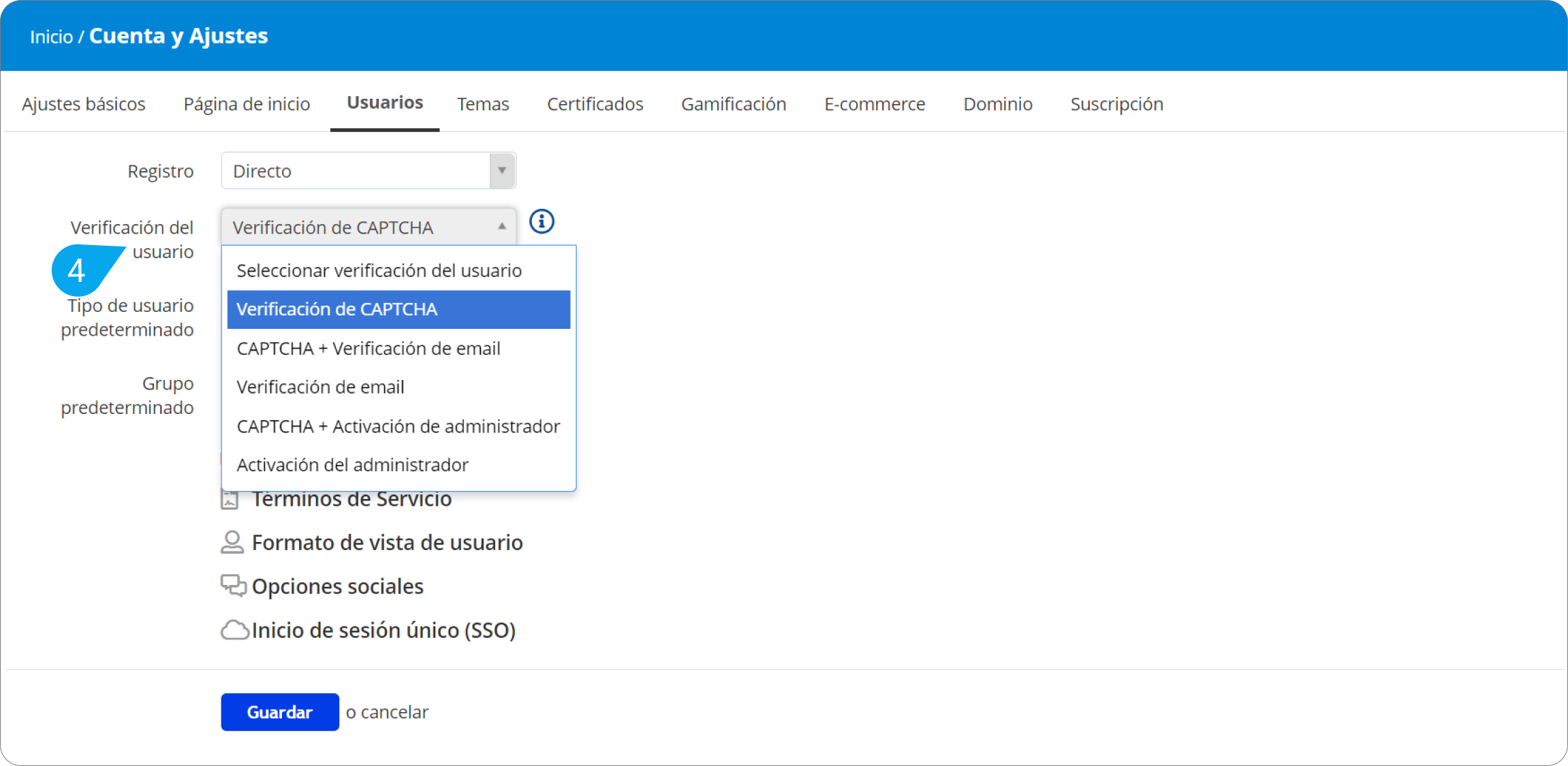The image size is (1568, 766).
Task: Choose CAPTCHA + Verificación de email option
Action: (369, 349)
